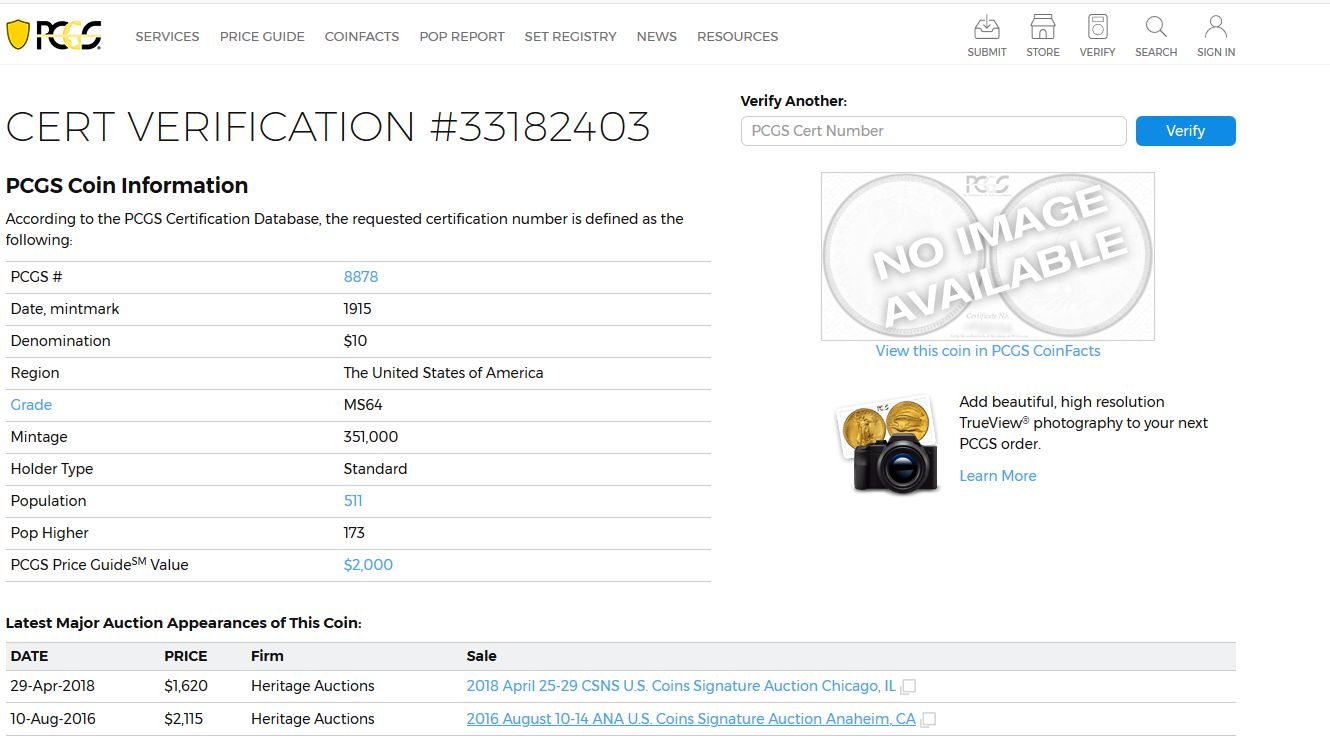Open the Price Guide menu
Image resolution: width=1330 pixels, height=745 pixels.
click(262, 36)
